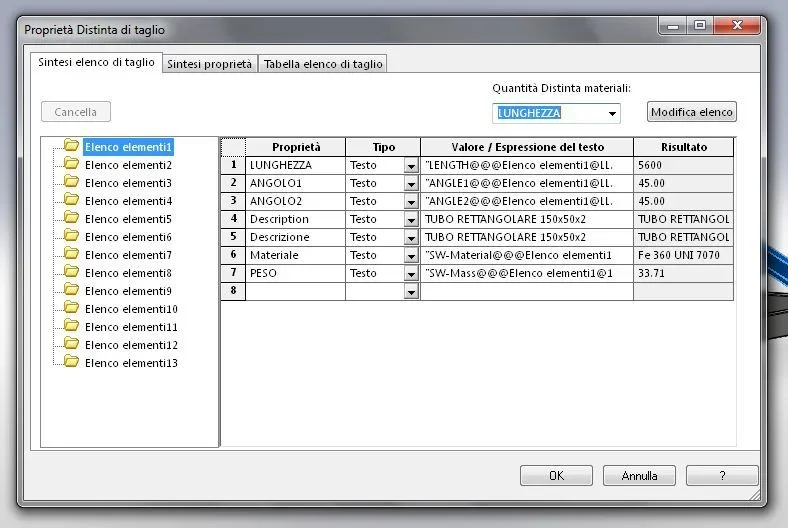
Task: Open Tipo dropdown for ANGOLO1 row
Action: click(x=411, y=184)
